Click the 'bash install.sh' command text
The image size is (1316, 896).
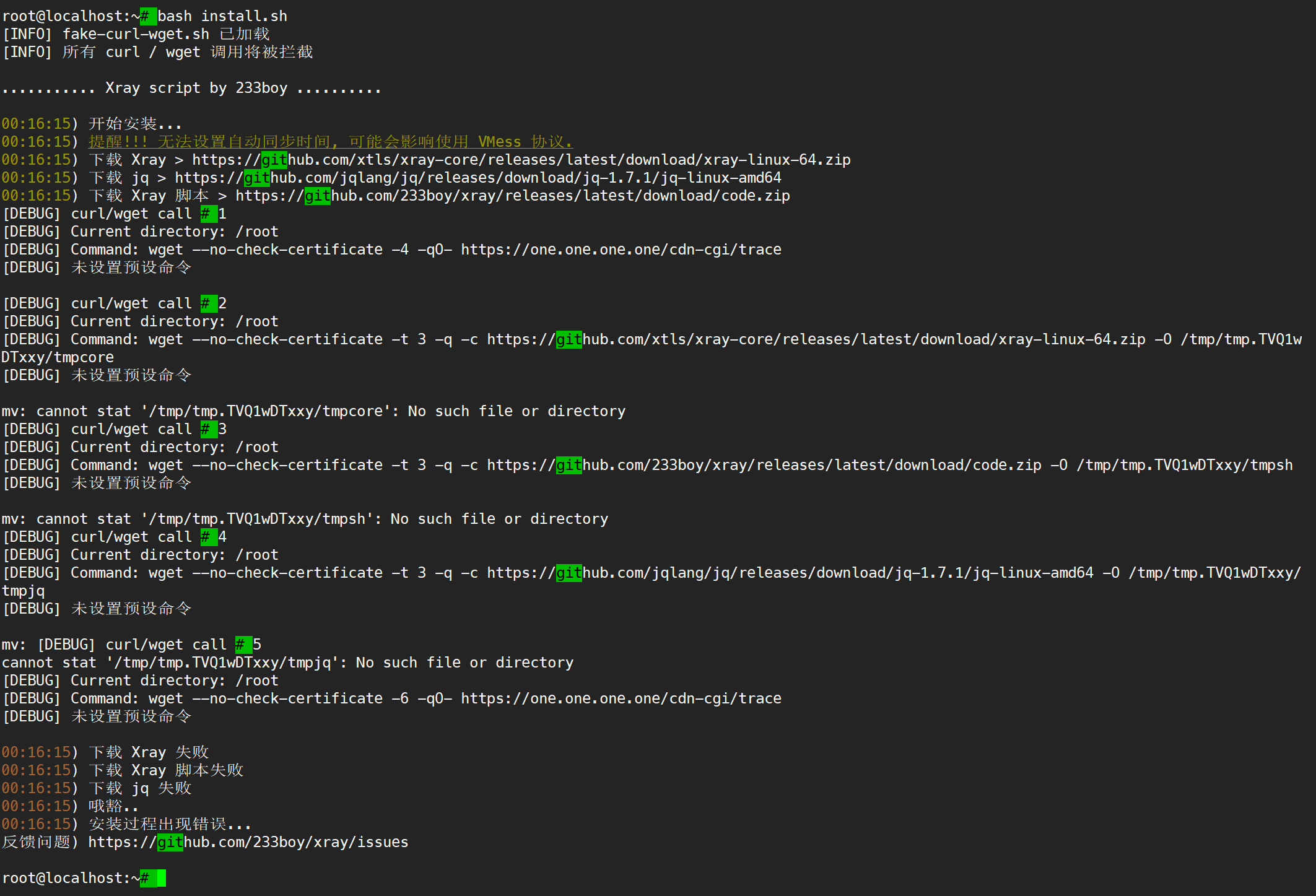(x=222, y=16)
